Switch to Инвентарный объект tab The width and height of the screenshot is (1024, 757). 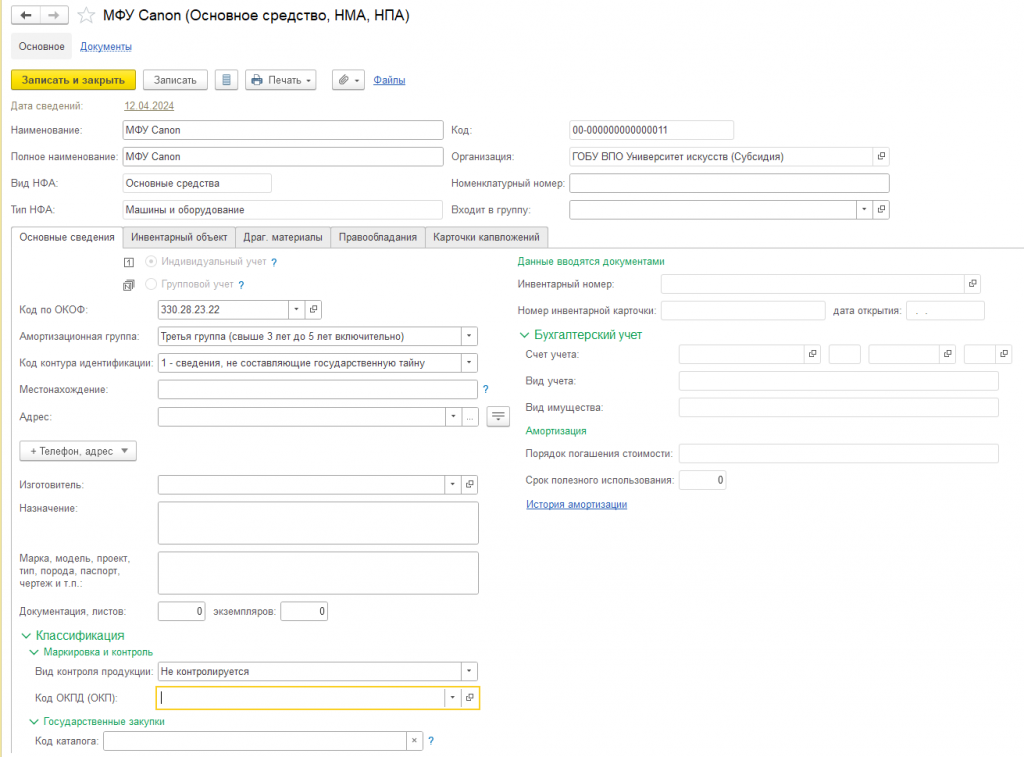(x=179, y=237)
